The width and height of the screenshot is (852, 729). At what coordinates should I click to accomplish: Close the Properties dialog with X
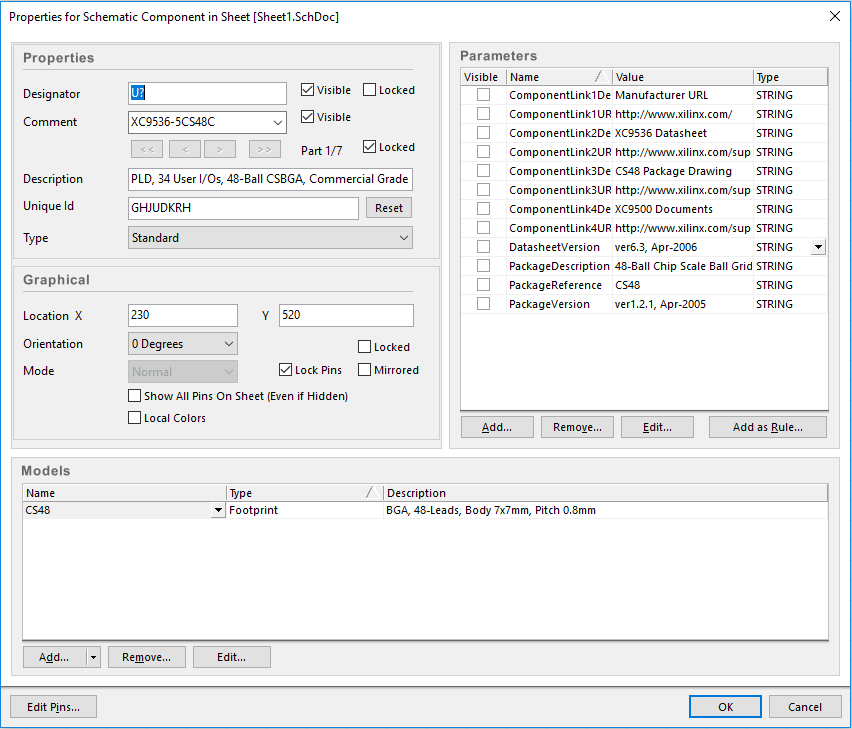coord(835,15)
